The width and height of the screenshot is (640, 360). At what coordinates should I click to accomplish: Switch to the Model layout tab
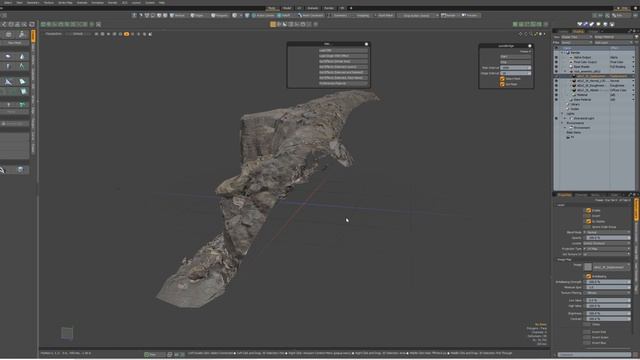point(287,8)
